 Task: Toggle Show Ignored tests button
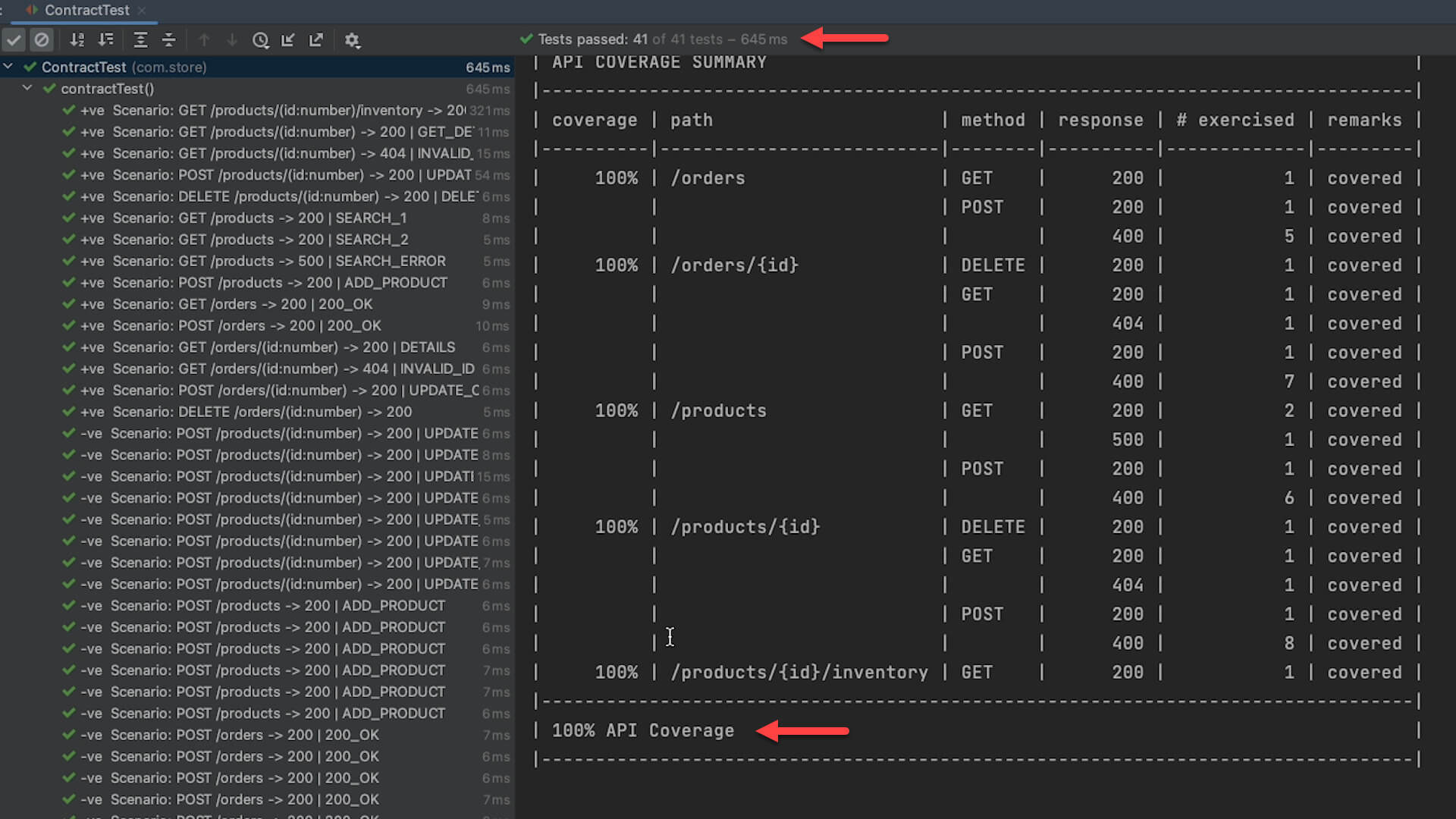(42, 40)
